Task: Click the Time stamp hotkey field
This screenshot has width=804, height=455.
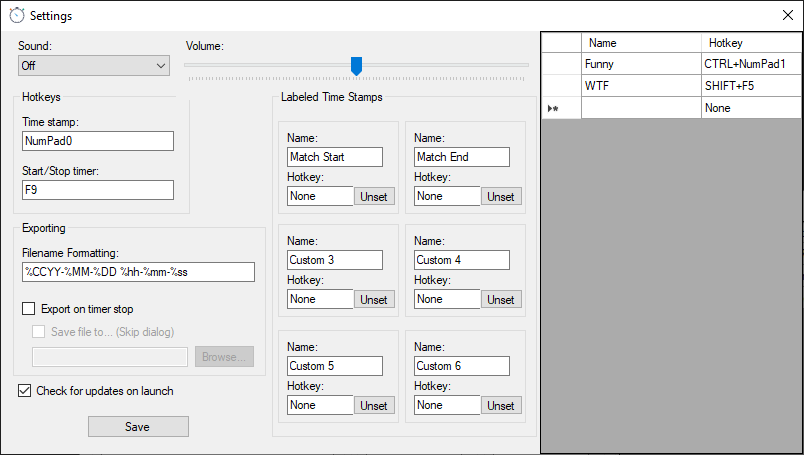Action: coord(97,141)
